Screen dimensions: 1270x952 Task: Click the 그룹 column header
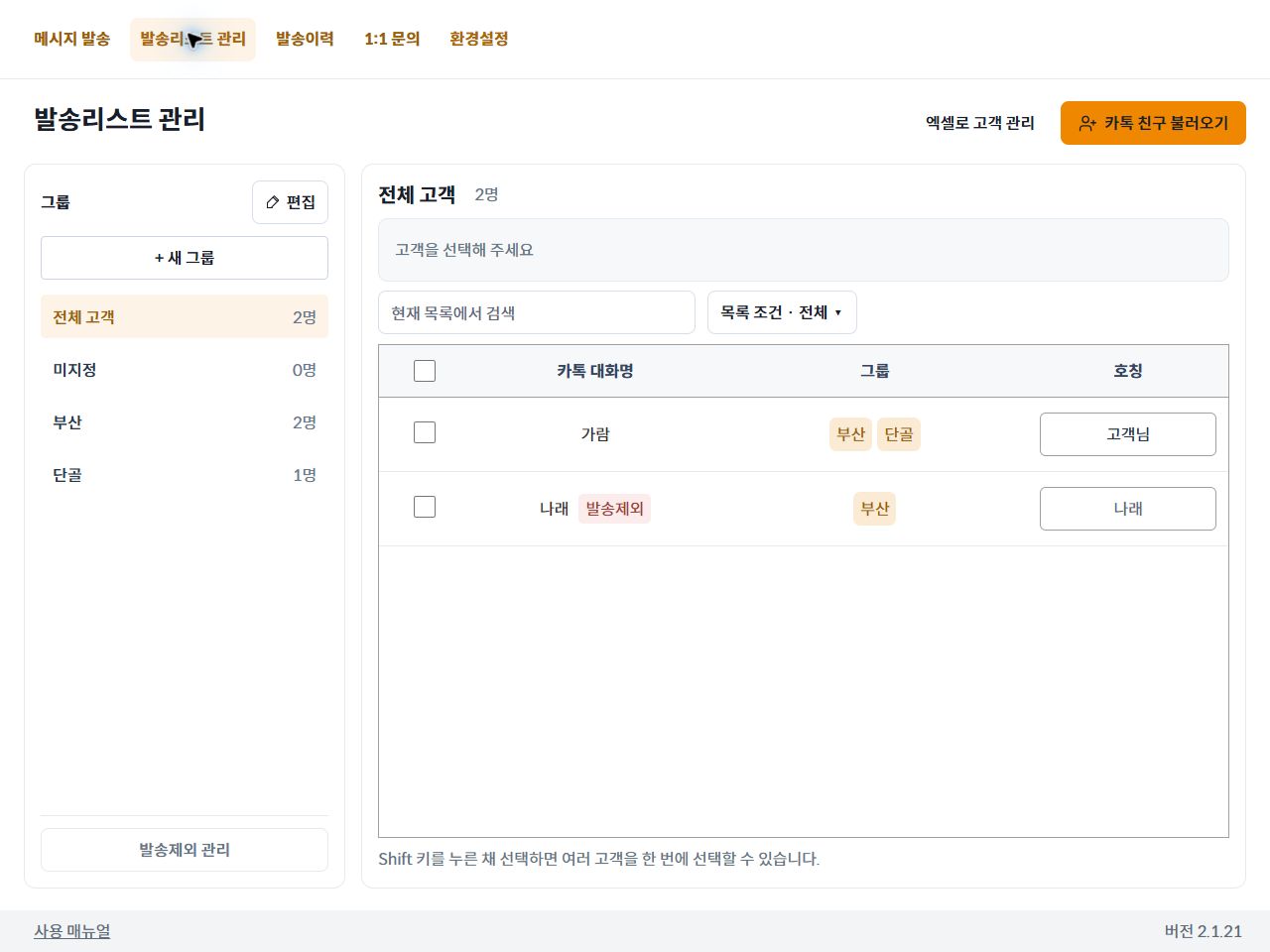[x=874, y=371]
